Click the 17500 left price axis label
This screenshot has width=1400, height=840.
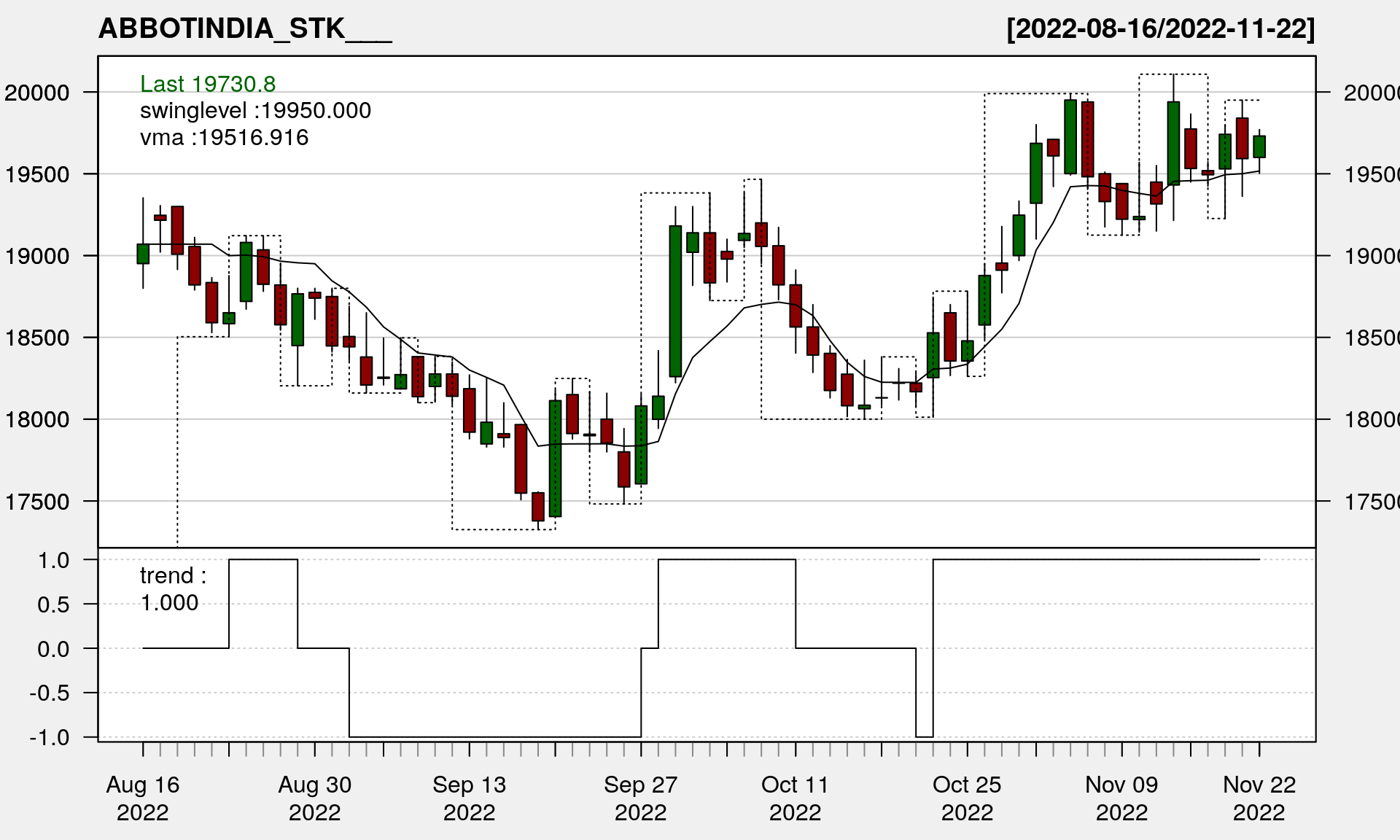click(x=37, y=502)
